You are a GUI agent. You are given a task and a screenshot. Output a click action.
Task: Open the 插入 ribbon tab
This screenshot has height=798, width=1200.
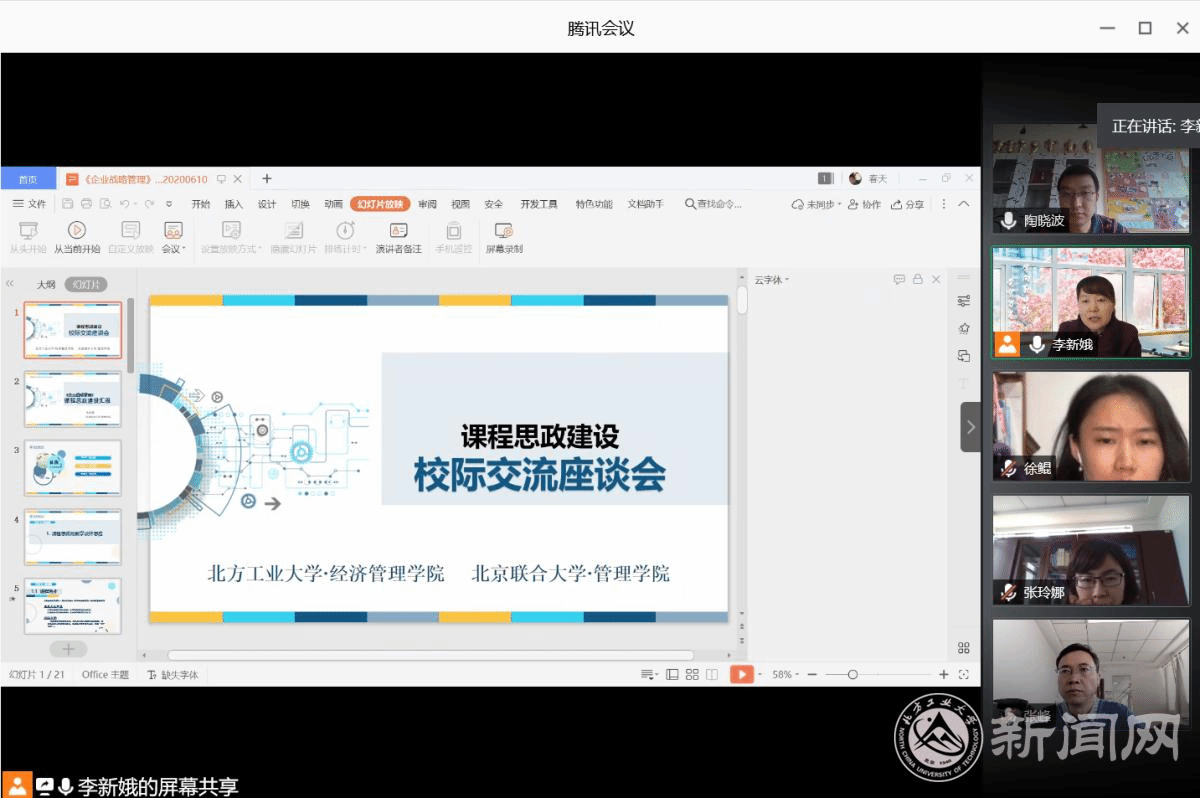(x=233, y=204)
